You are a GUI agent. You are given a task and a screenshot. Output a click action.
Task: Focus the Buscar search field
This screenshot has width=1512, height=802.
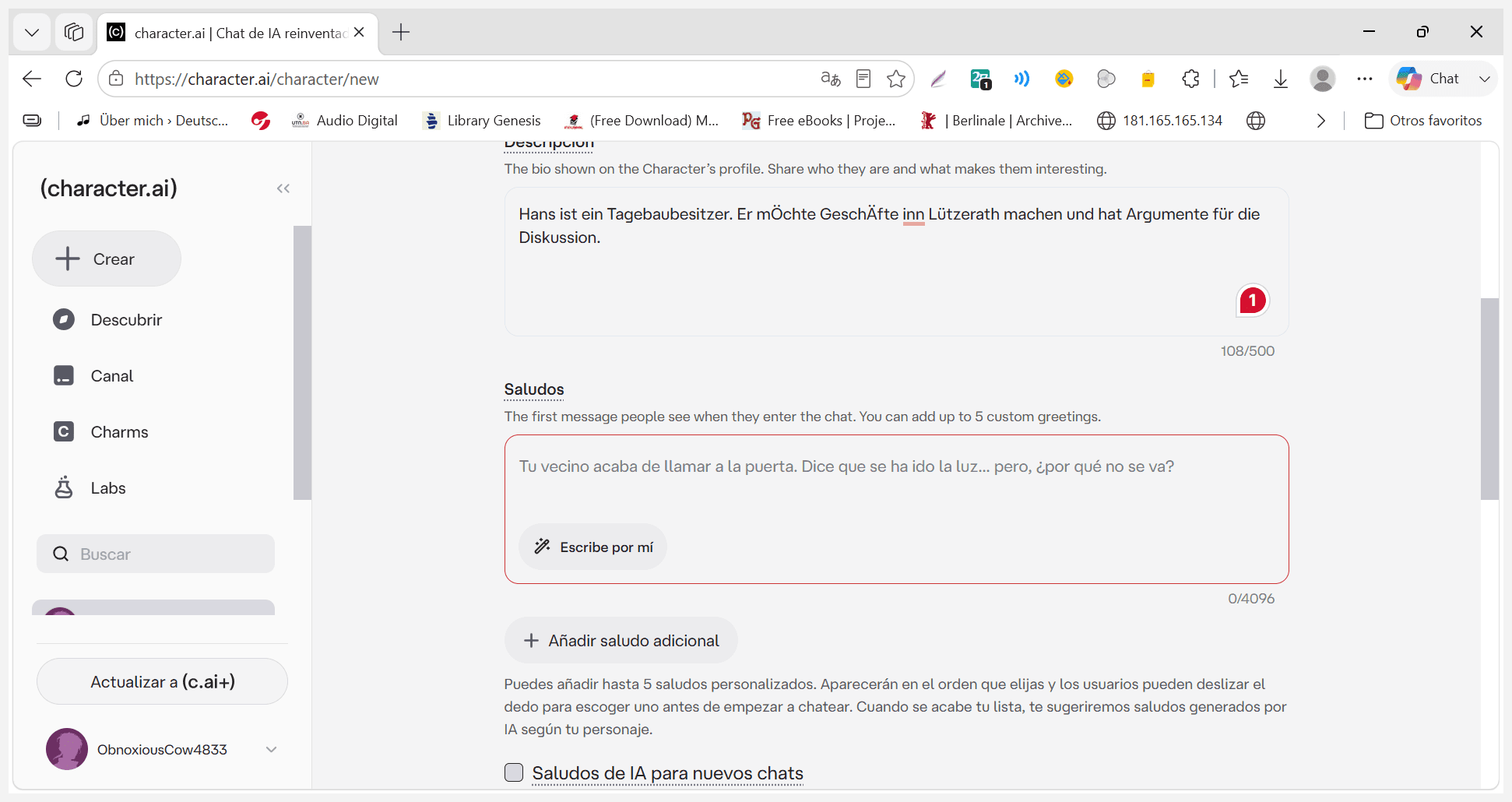(156, 554)
